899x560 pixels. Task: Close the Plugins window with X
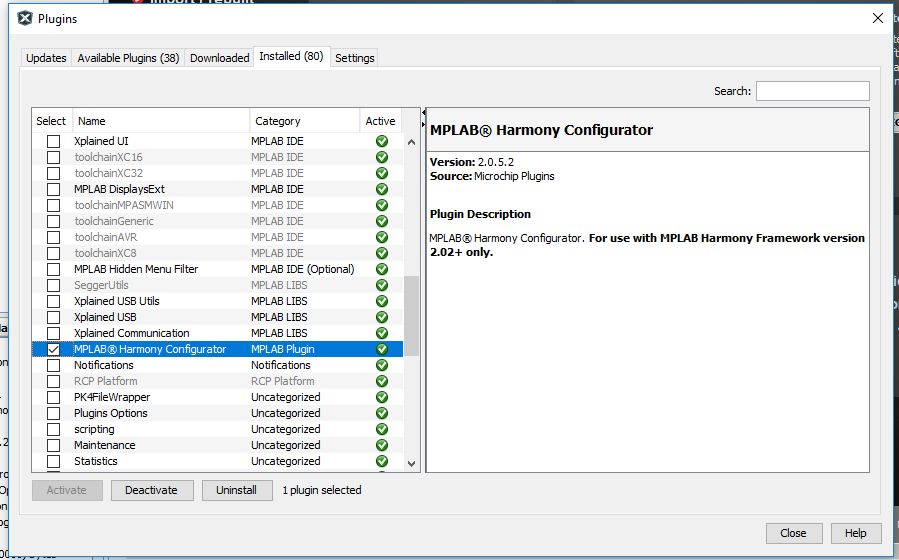[877, 18]
